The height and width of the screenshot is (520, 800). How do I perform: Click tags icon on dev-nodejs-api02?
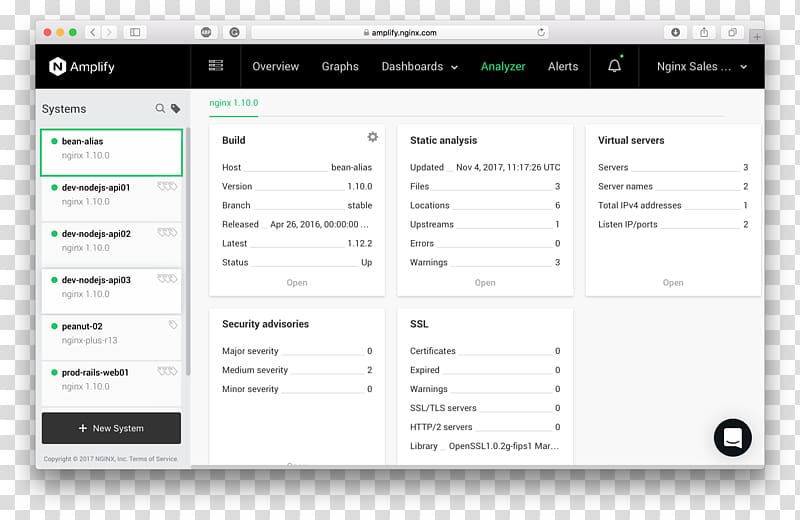pyautogui.click(x=167, y=233)
